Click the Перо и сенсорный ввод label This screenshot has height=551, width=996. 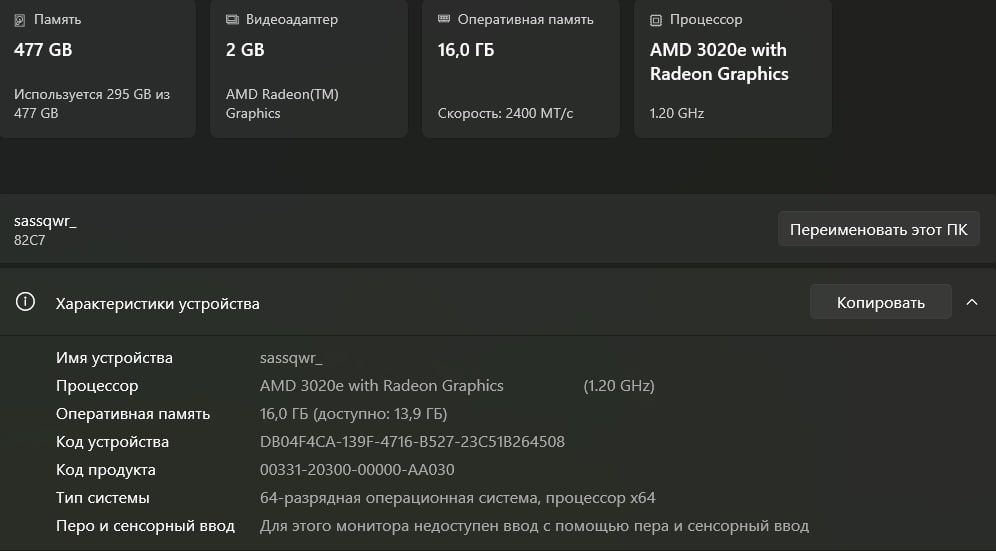145,526
